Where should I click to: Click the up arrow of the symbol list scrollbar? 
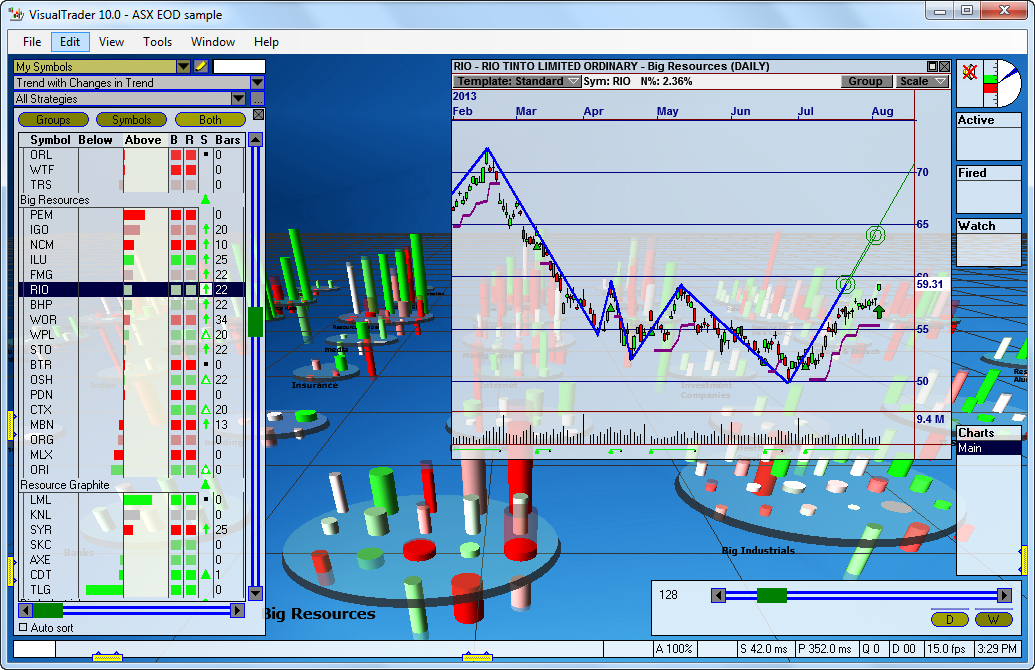tap(255, 139)
